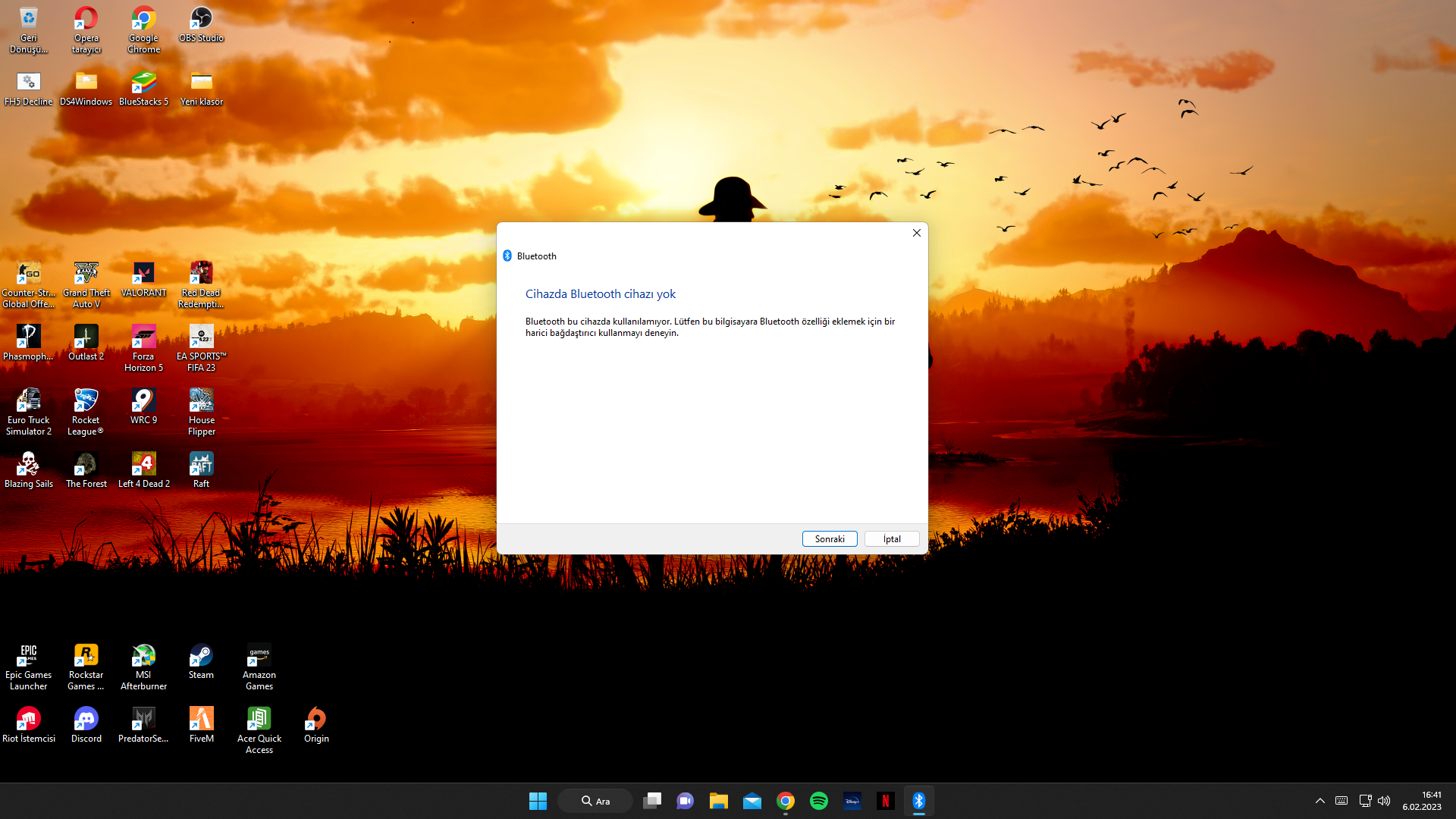The height and width of the screenshot is (819, 1456).
Task: Click the Ara search box
Action: click(595, 801)
